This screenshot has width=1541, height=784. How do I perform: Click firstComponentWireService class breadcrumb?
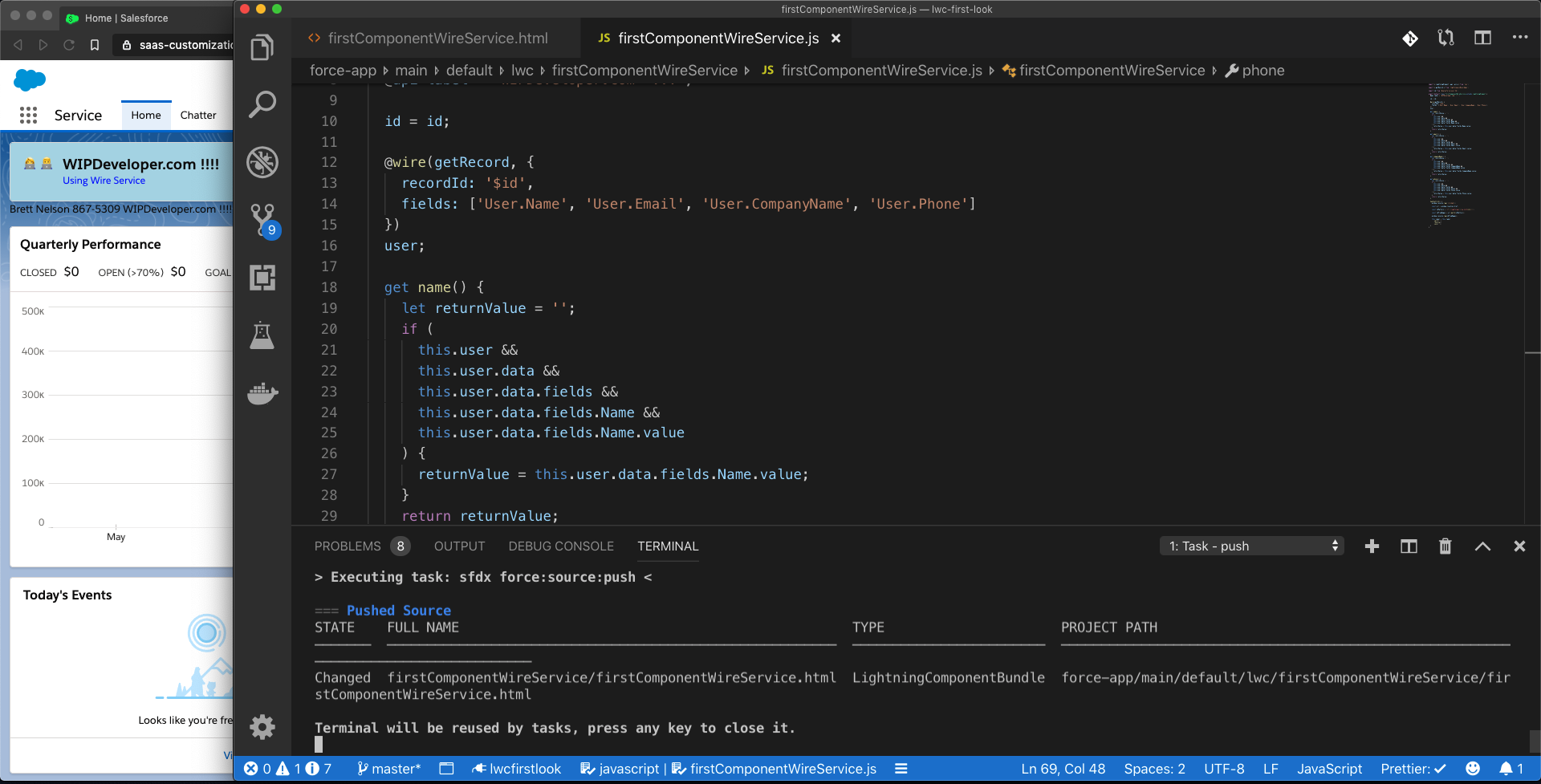(x=1104, y=71)
